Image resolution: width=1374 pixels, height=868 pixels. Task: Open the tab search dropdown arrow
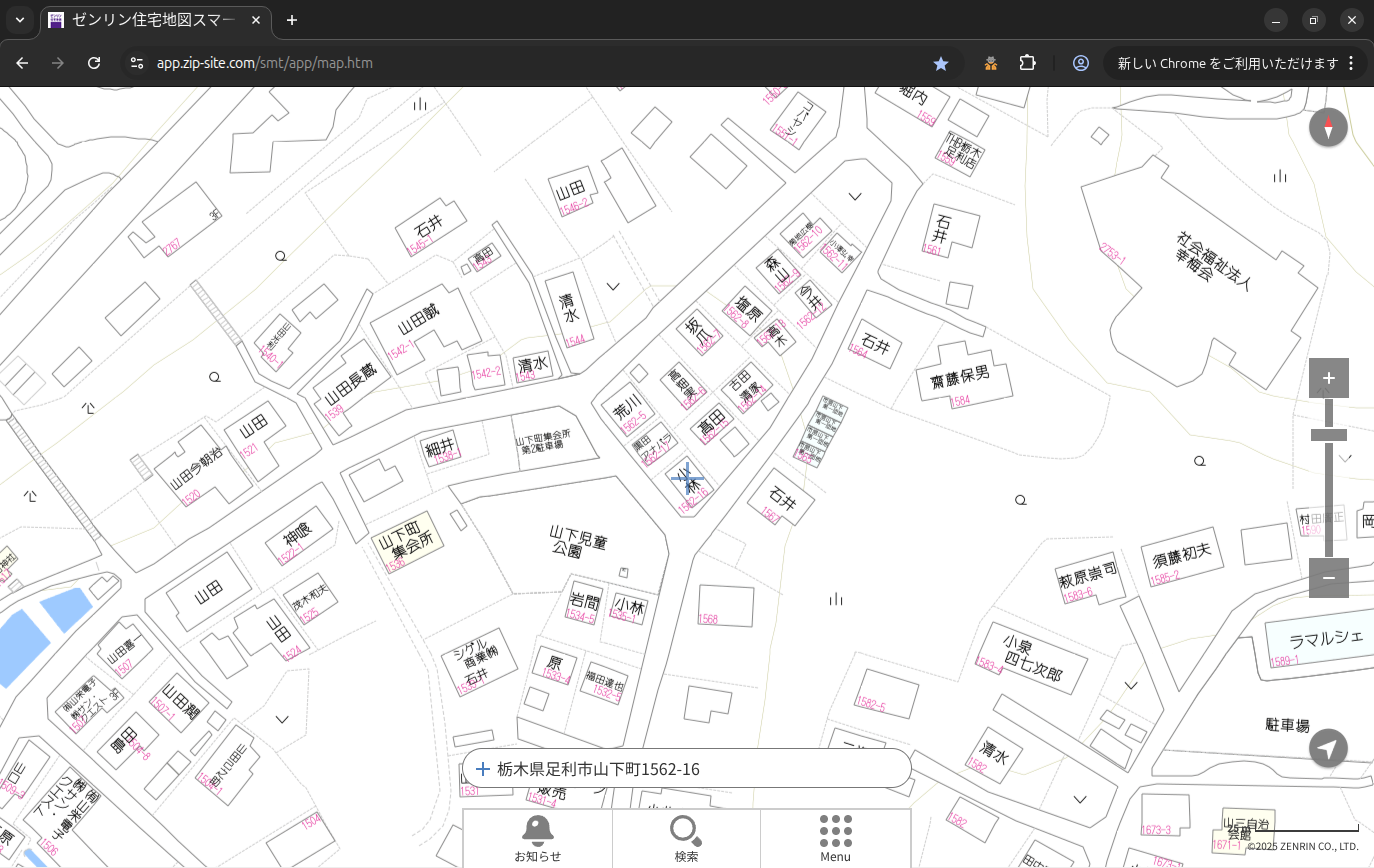(x=19, y=20)
